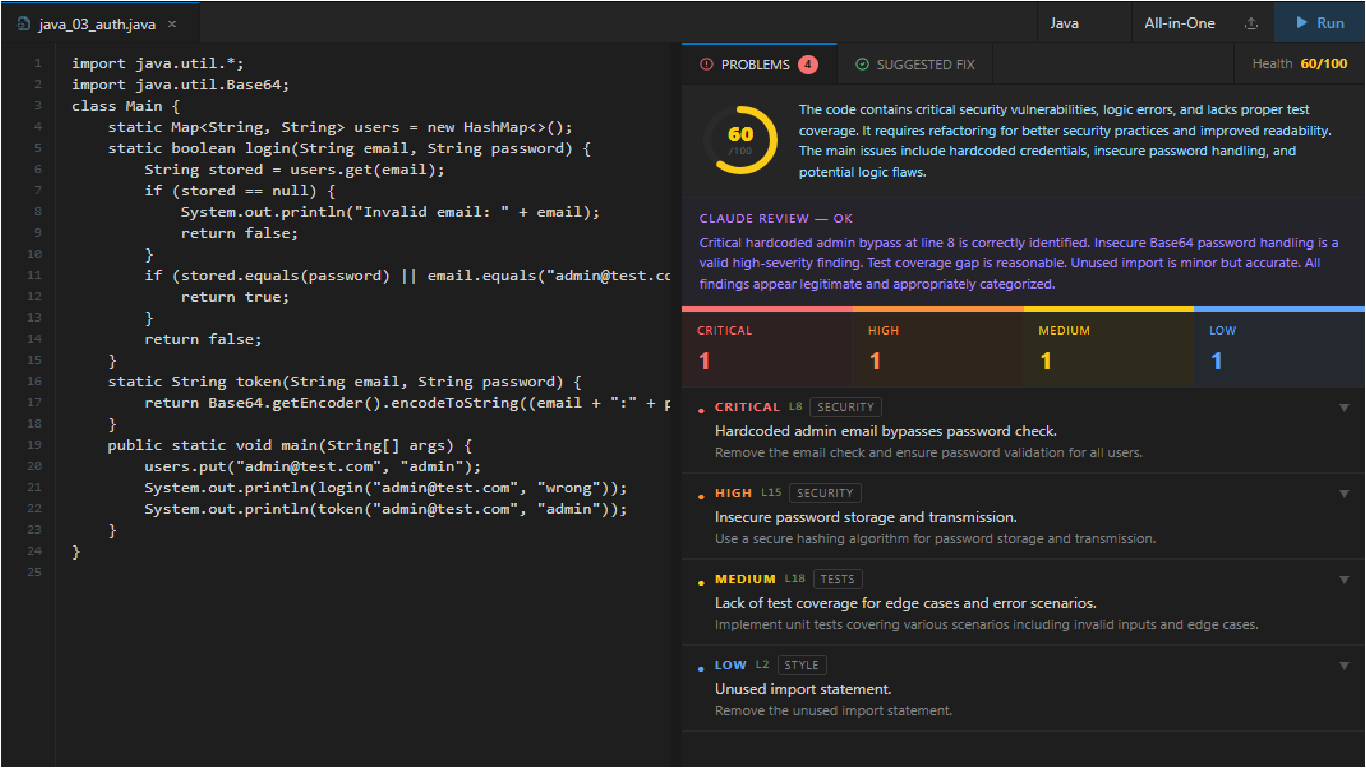
Task: Click the checkmark icon on Suggested Fix tab
Action: (x=862, y=64)
